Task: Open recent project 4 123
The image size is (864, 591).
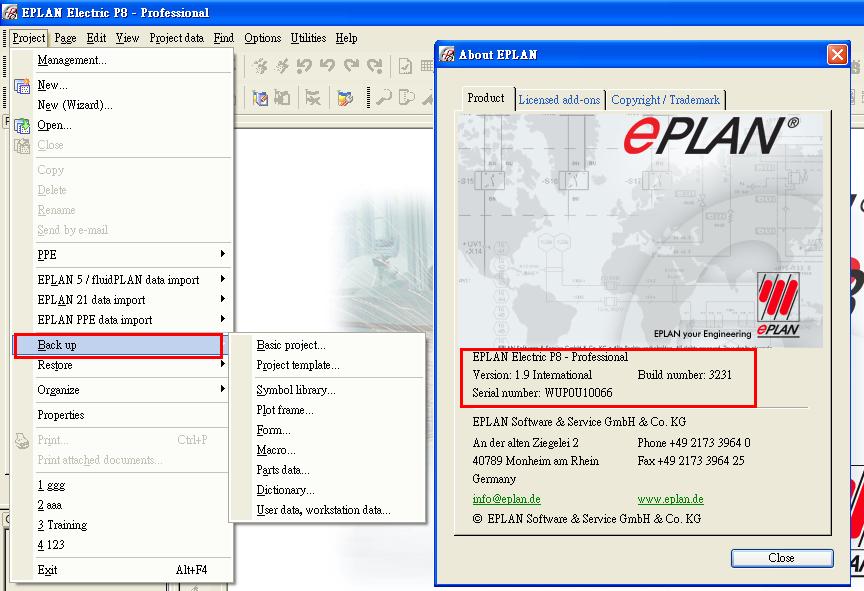Action: pos(121,545)
